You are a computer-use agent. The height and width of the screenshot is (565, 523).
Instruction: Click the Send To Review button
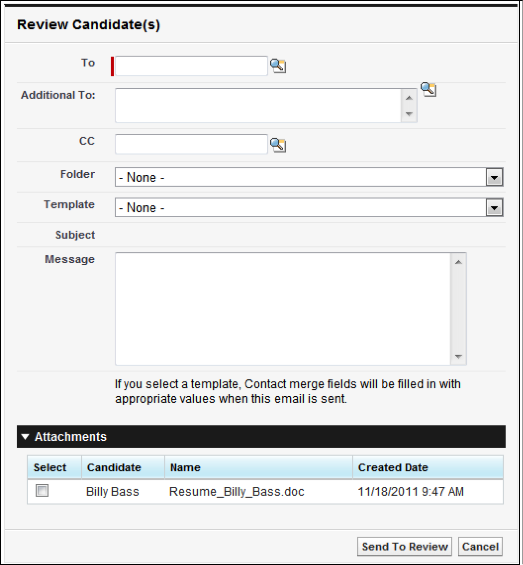coord(404,547)
